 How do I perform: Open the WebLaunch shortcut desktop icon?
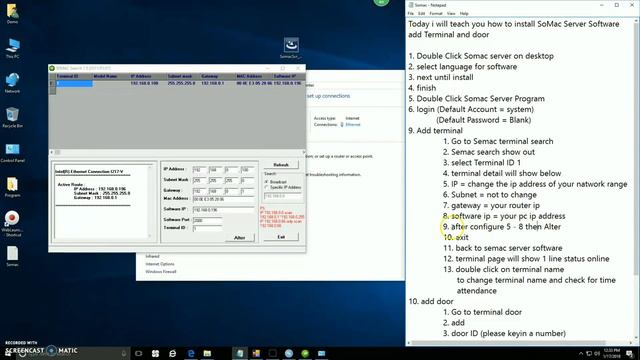coord(12,223)
